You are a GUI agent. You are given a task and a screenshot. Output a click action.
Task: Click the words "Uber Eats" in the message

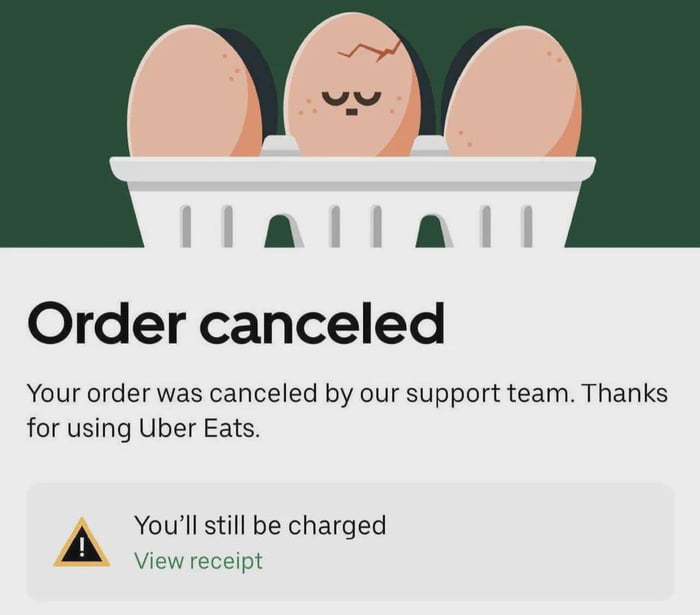tap(199, 428)
